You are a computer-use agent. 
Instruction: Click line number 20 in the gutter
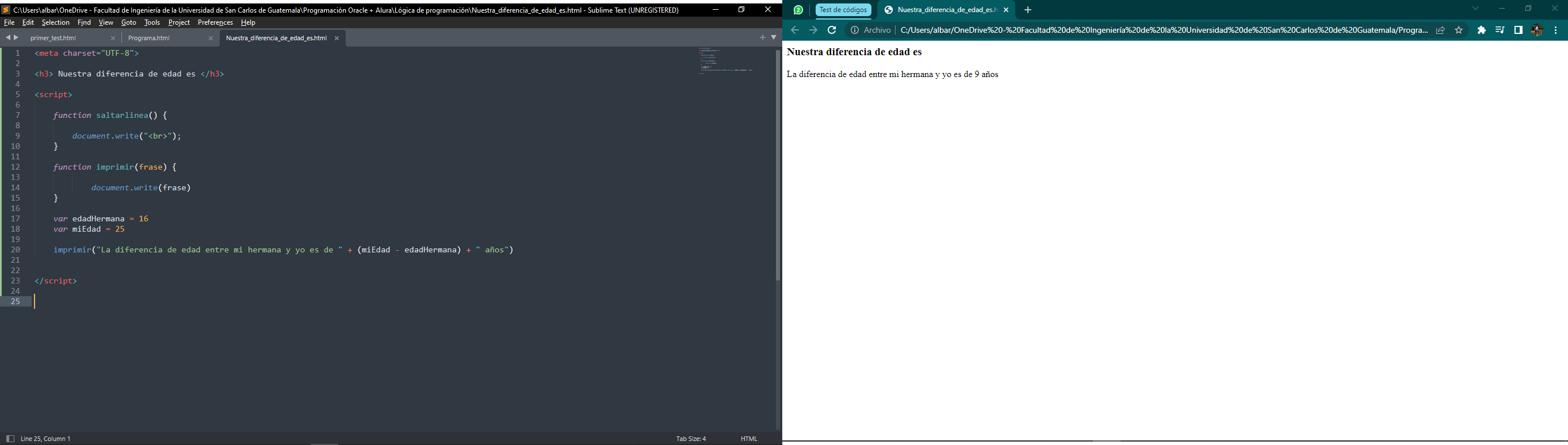[16, 250]
